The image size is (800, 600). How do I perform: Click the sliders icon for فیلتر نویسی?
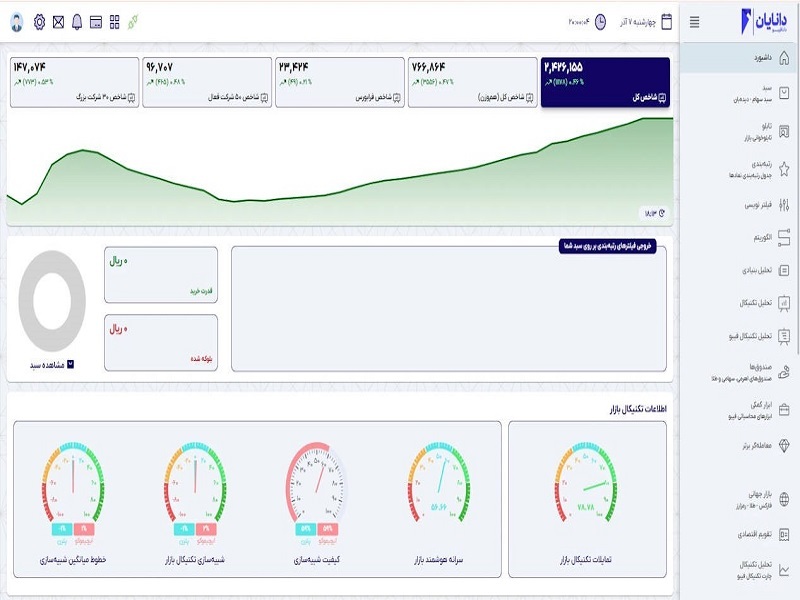(x=784, y=205)
